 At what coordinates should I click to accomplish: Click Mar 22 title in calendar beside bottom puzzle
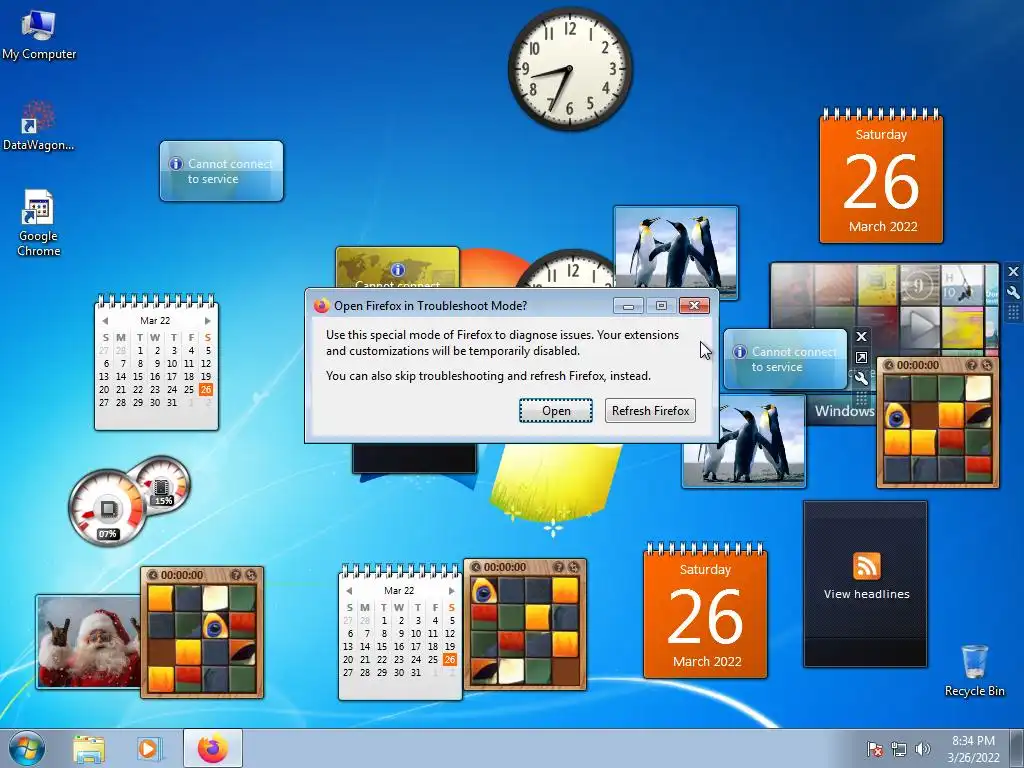pyautogui.click(x=399, y=590)
